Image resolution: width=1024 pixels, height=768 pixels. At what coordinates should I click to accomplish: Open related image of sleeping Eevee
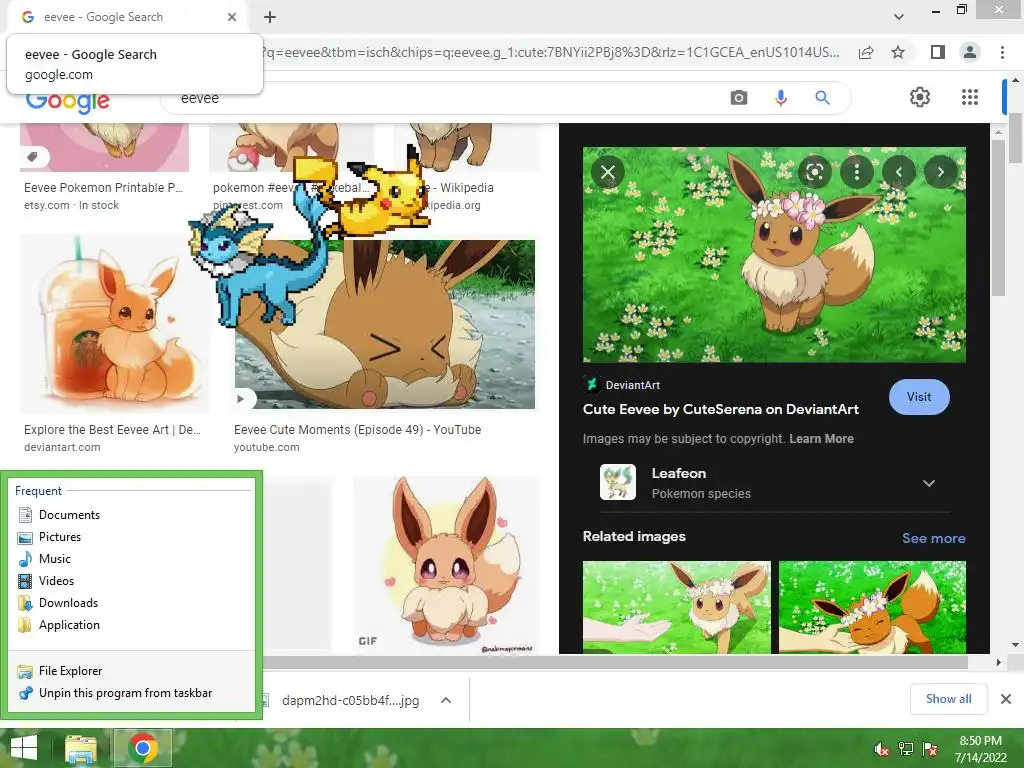coord(872,607)
